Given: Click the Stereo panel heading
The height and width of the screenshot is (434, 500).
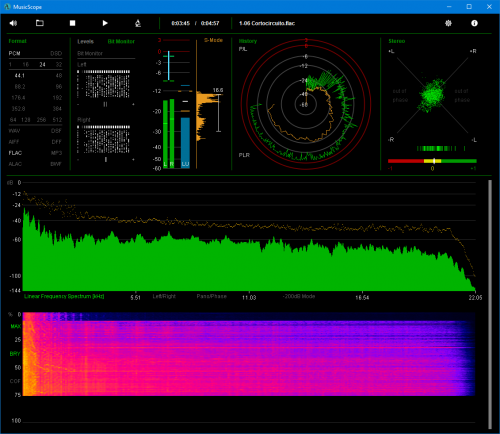Looking at the screenshot, I should pyautogui.click(x=397, y=41).
